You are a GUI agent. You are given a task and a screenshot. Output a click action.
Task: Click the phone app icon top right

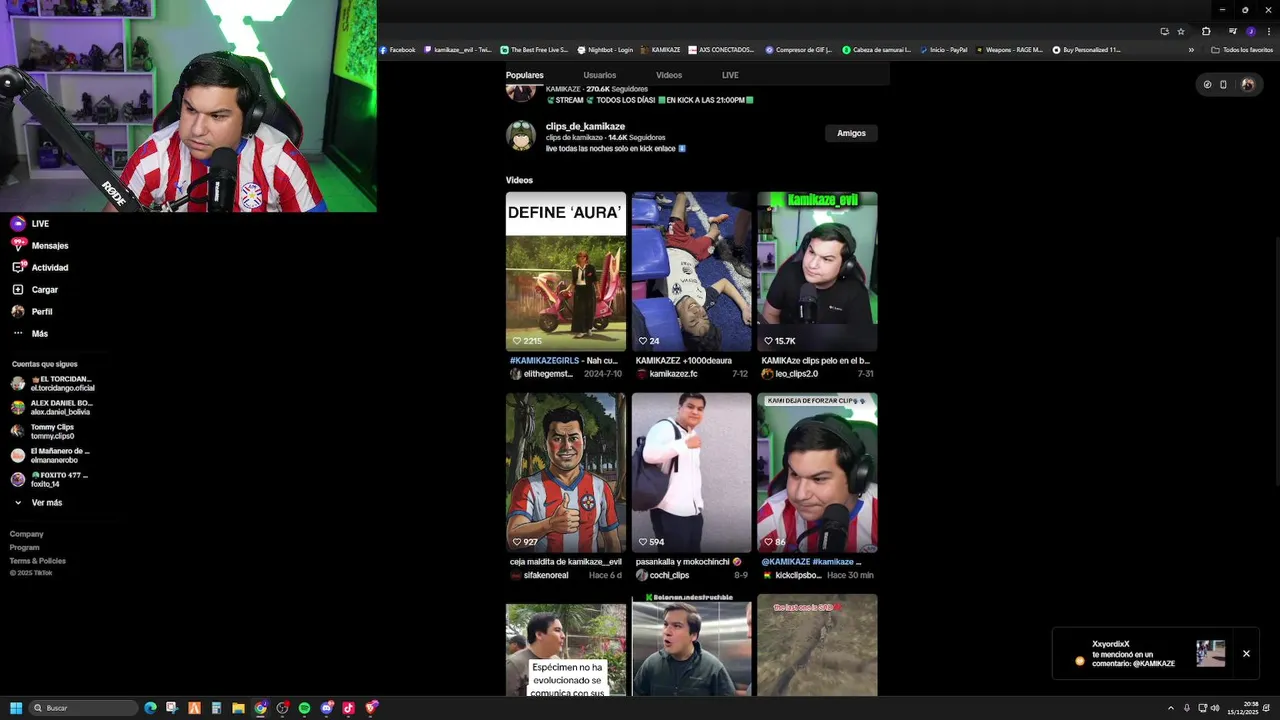click(x=1223, y=85)
